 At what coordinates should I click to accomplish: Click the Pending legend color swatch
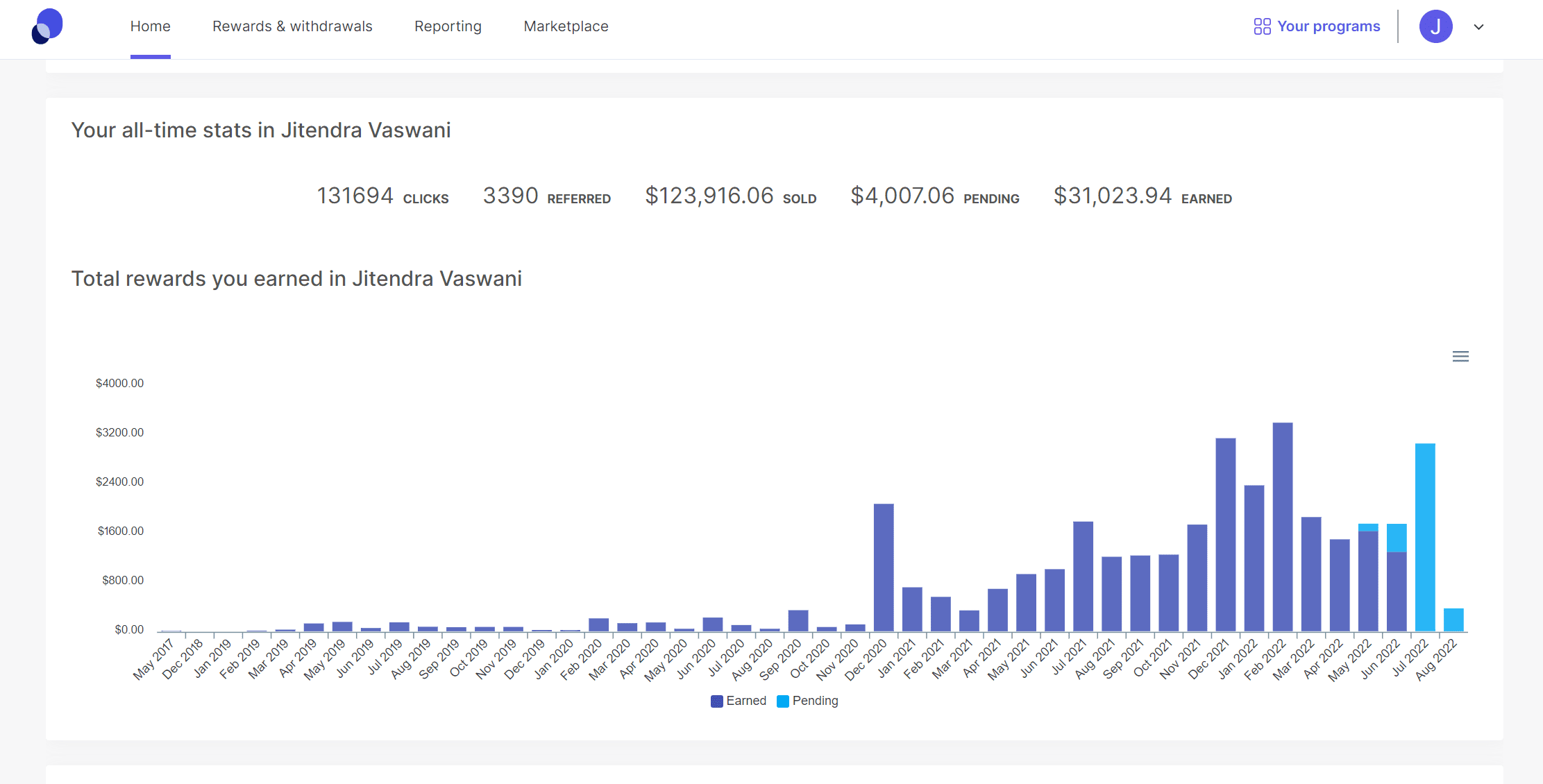[x=783, y=701]
